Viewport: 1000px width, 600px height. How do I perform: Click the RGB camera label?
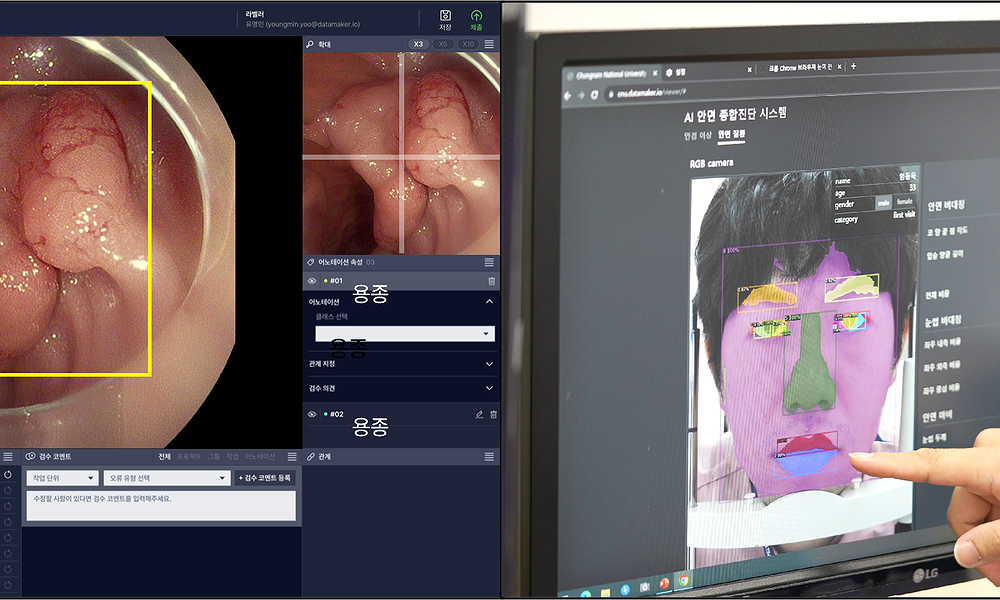click(x=712, y=164)
